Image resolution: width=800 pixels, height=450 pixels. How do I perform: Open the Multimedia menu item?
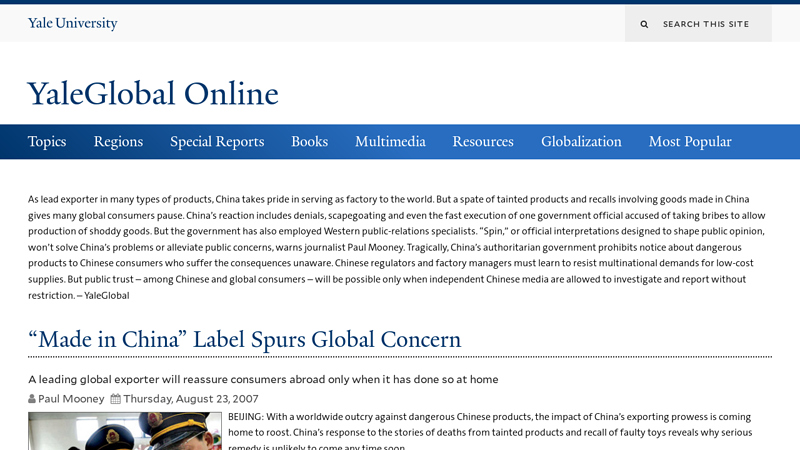pyautogui.click(x=390, y=141)
